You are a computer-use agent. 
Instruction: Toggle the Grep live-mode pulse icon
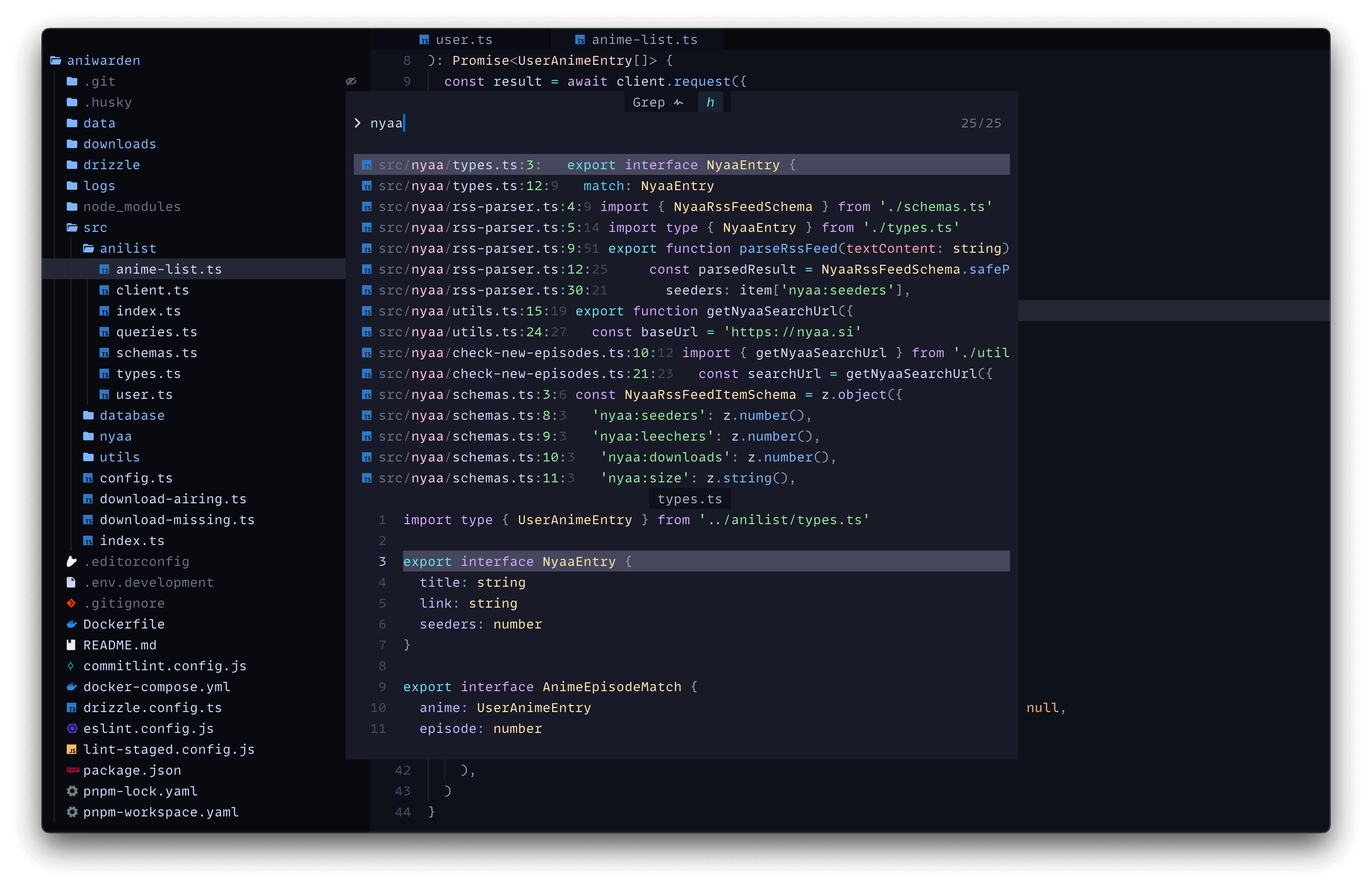coord(679,103)
